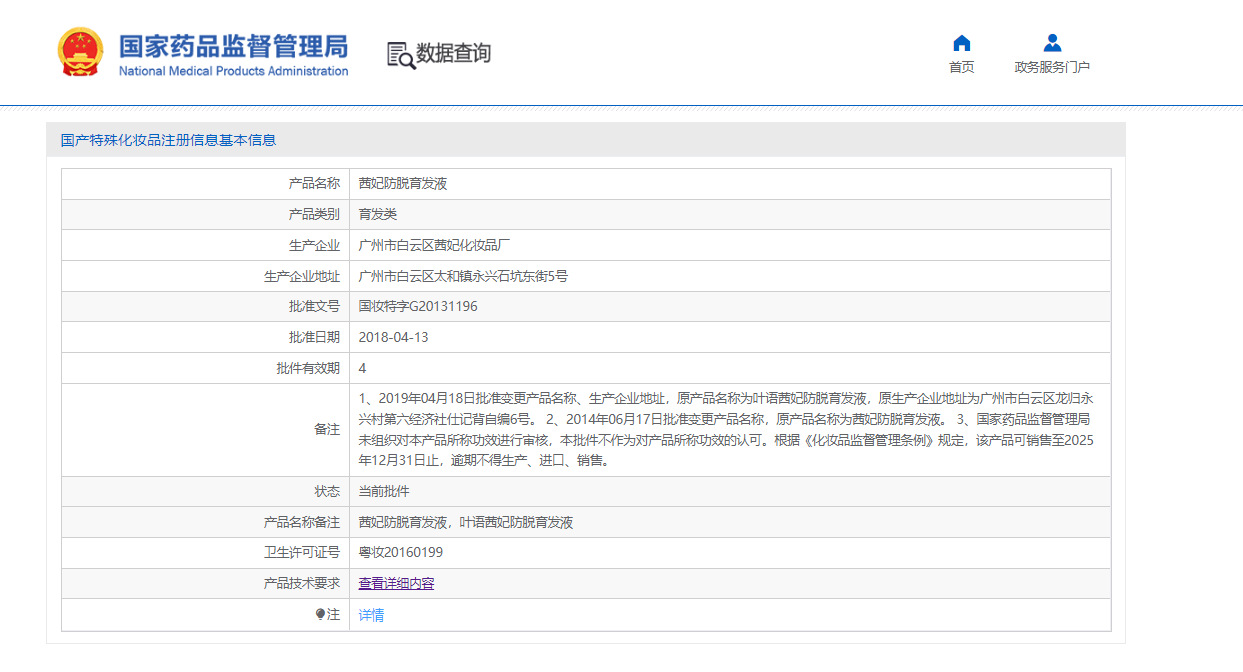Screen dimensions: 1243x672
Task: Go to 首页 via its text label
Action: [961, 67]
